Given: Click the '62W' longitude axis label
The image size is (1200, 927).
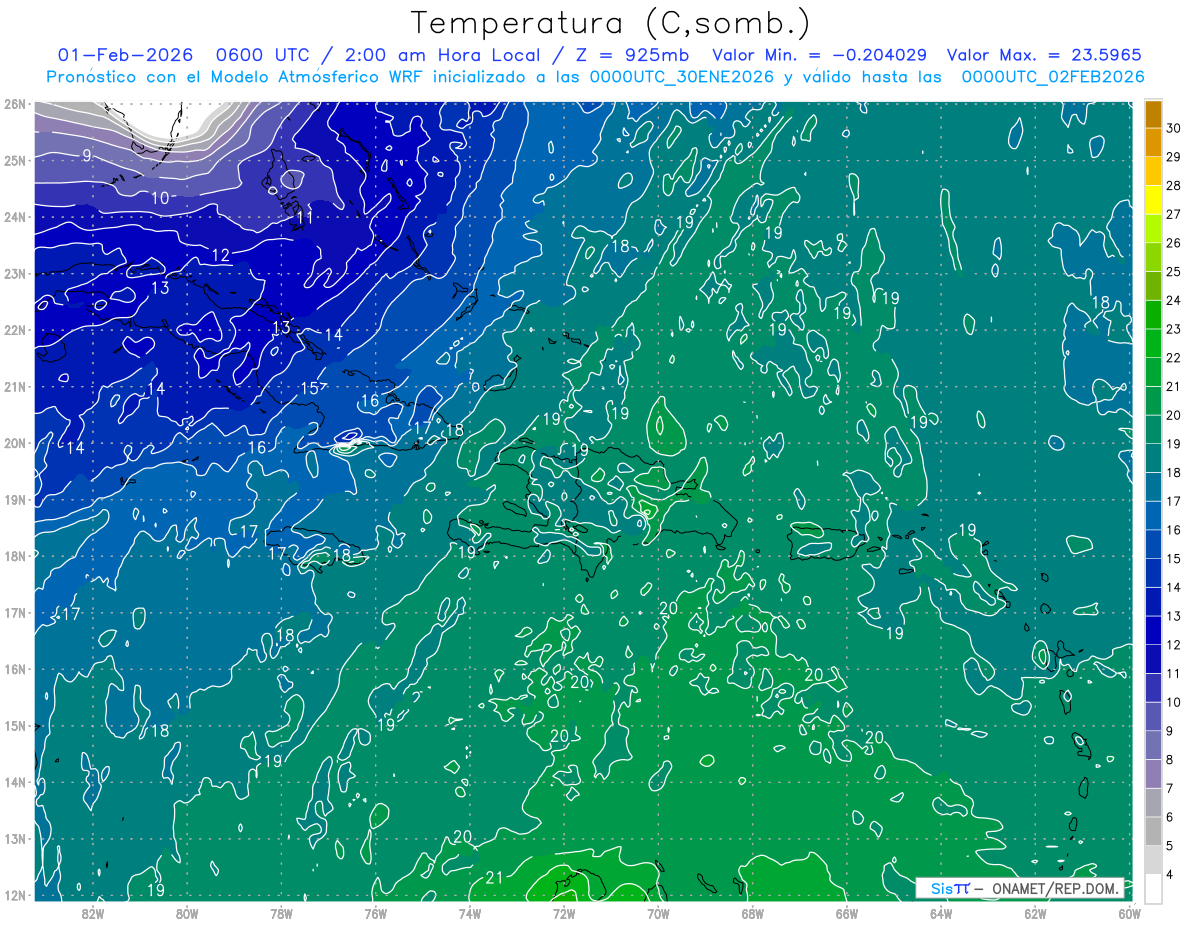Looking at the screenshot, I should 1035,914.
